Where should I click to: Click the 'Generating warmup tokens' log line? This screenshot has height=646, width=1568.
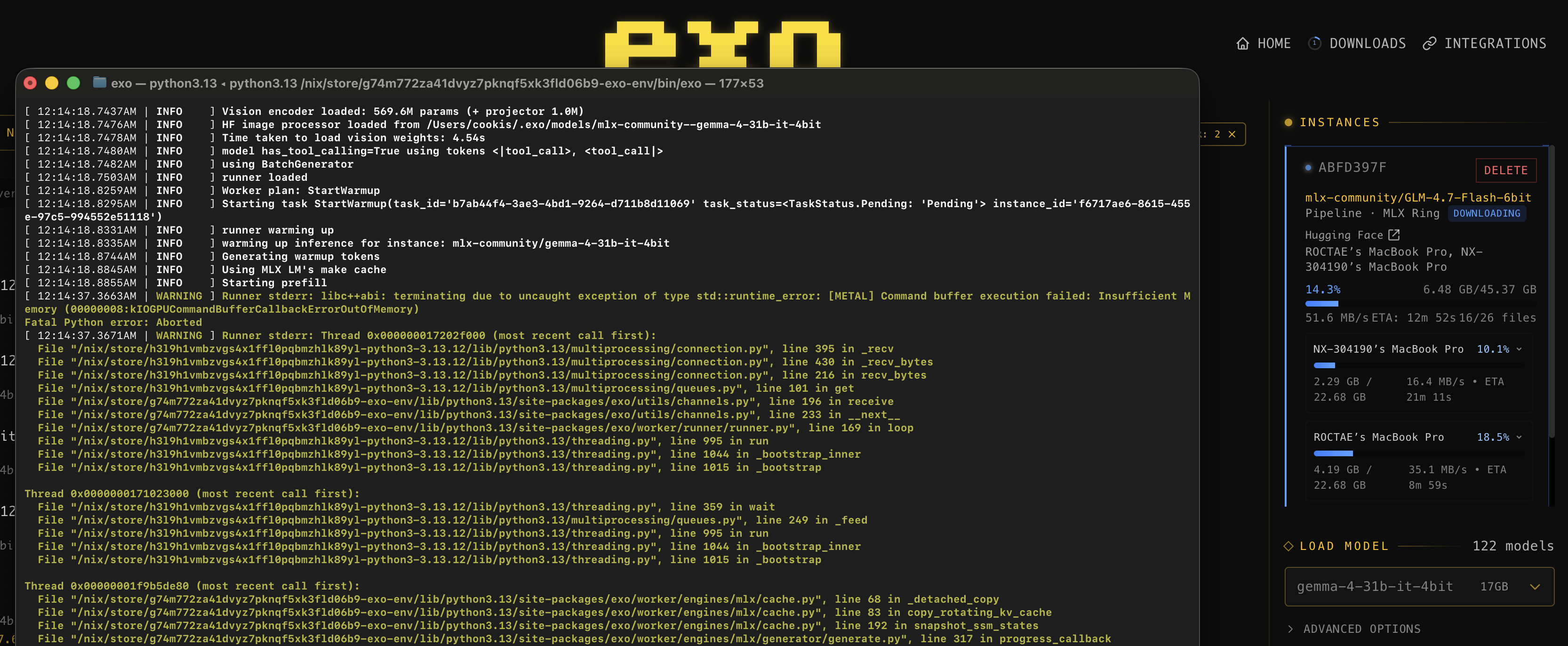[x=301, y=257]
